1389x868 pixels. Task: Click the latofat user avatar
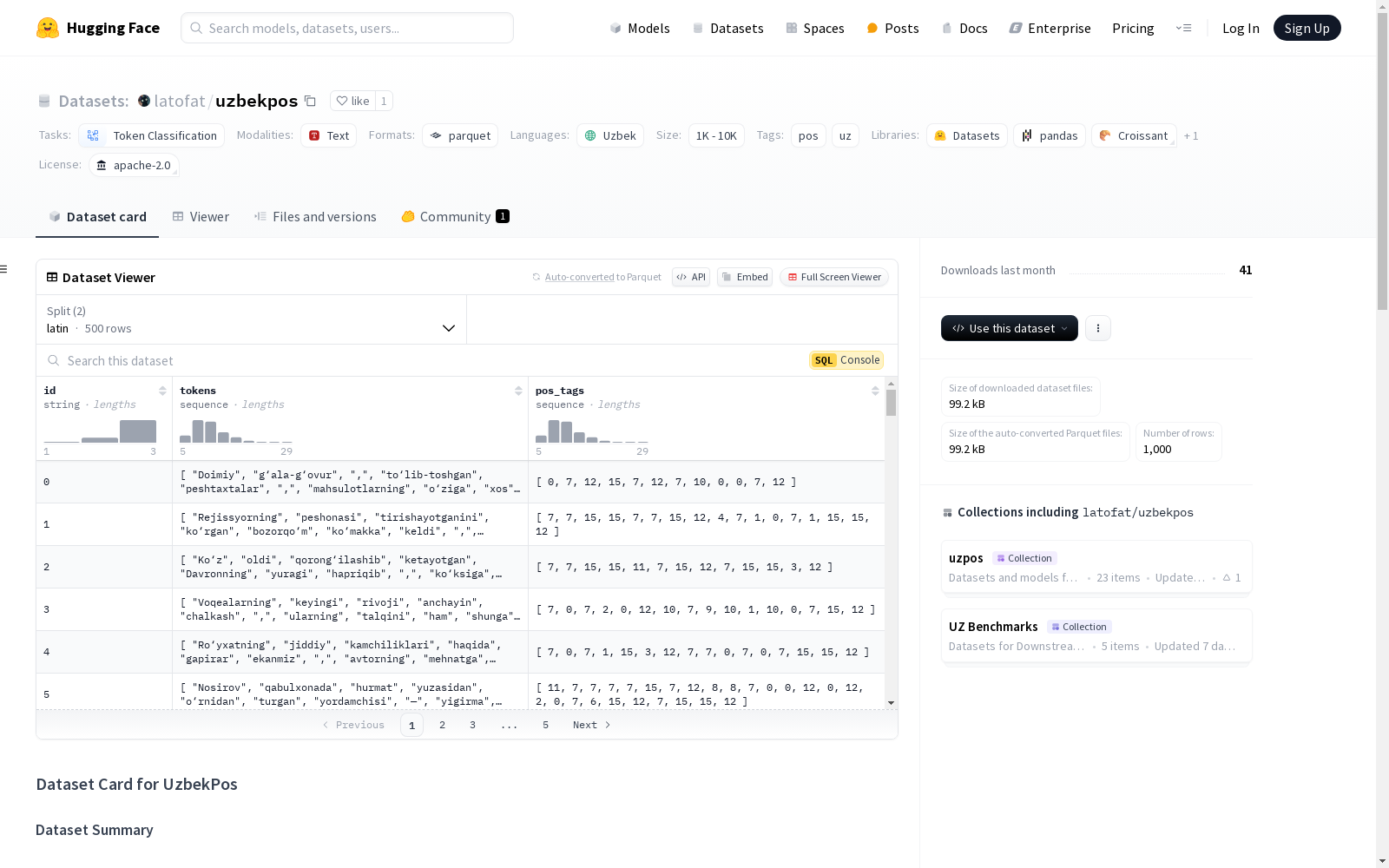tap(144, 101)
